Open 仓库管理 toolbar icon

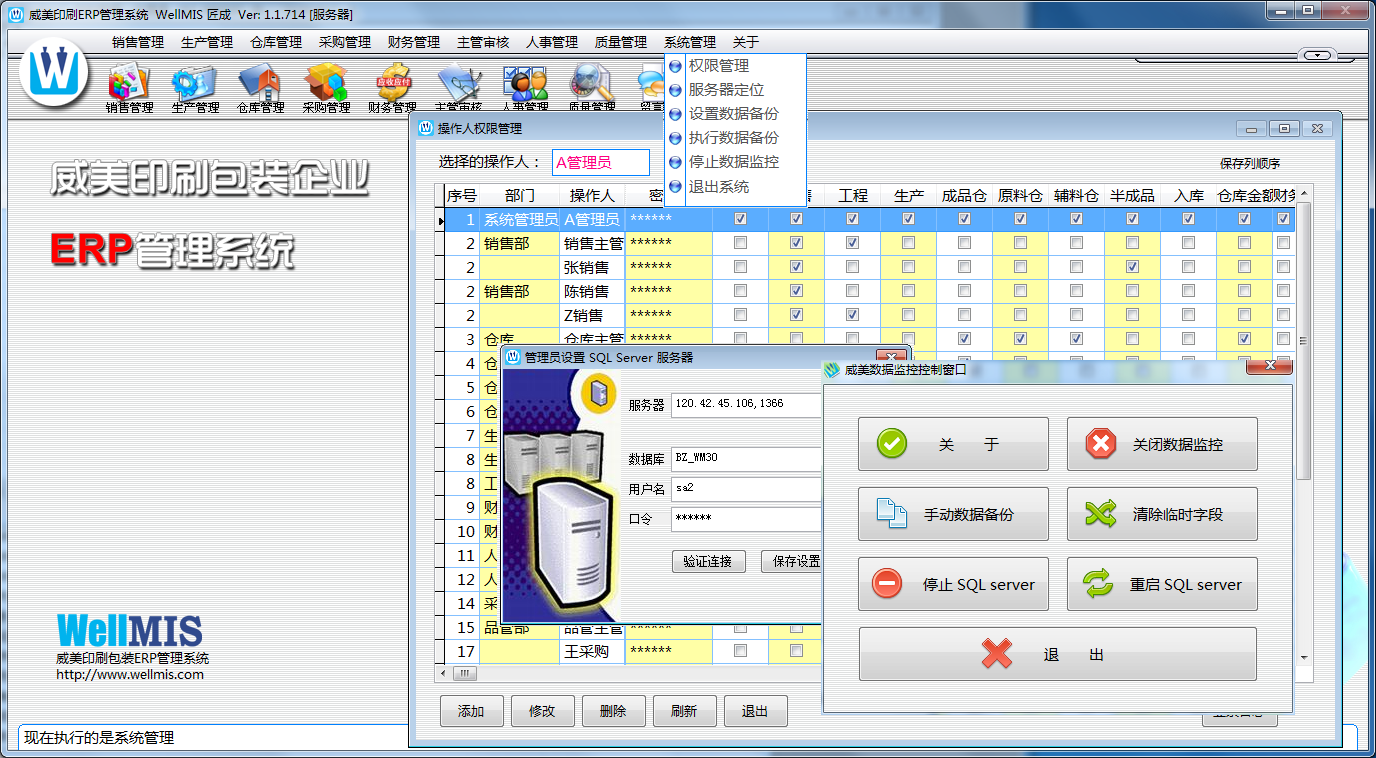click(260, 82)
